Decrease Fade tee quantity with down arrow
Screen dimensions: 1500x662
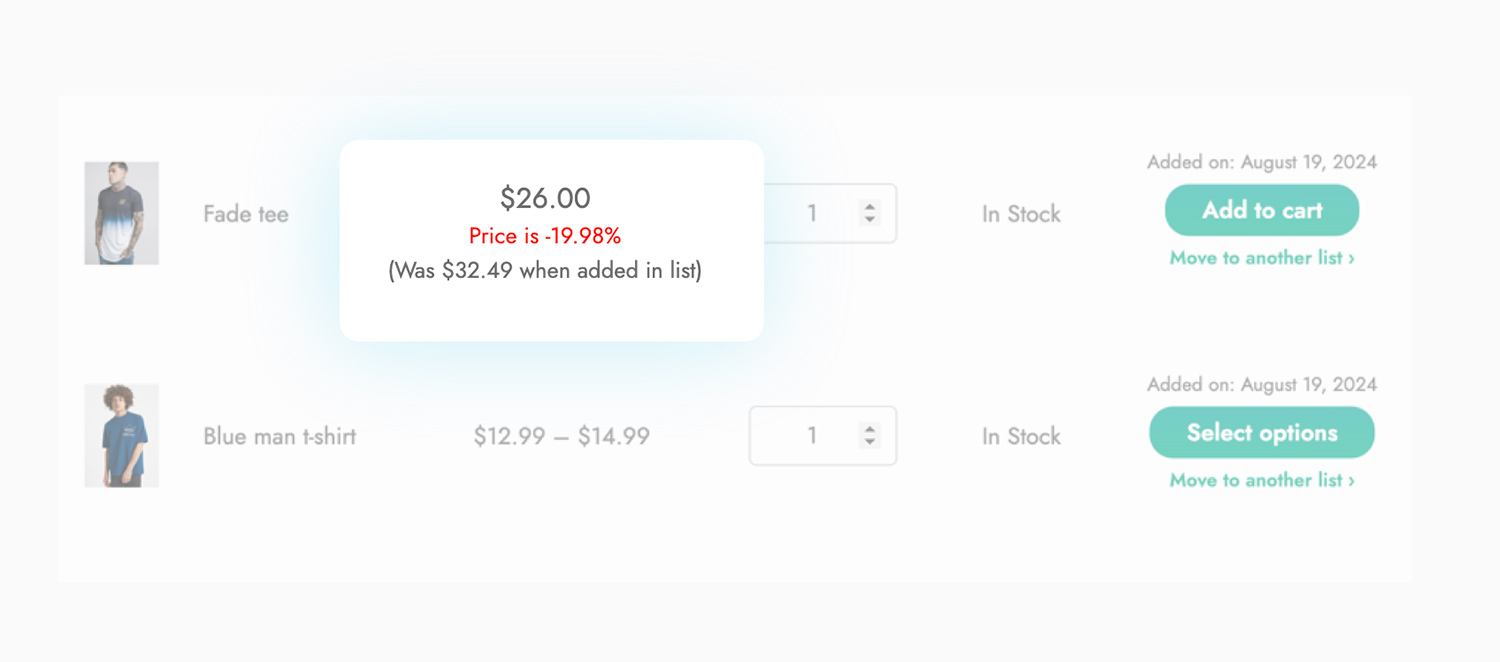[x=870, y=219]
